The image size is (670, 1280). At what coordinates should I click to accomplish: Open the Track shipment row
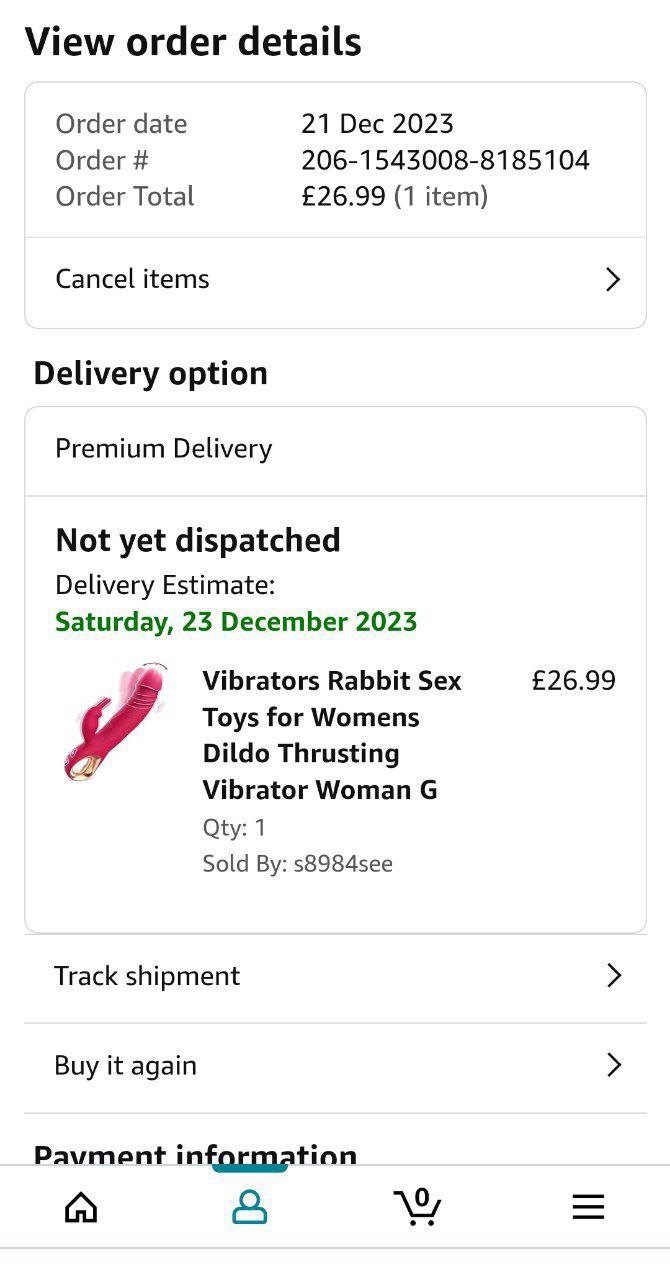click(x=148, y=976)
